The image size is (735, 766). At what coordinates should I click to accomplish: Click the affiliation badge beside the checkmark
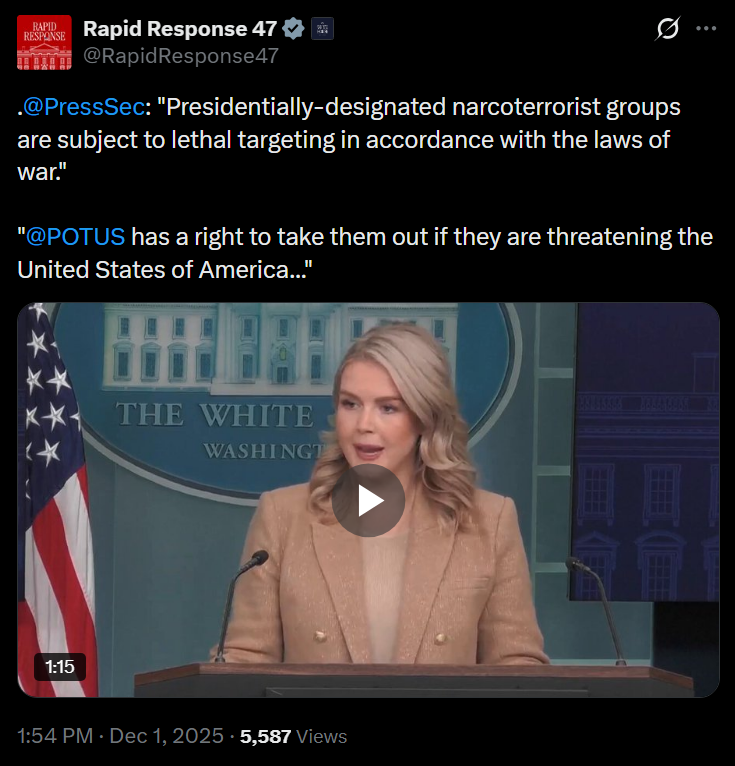coord(322,29)
